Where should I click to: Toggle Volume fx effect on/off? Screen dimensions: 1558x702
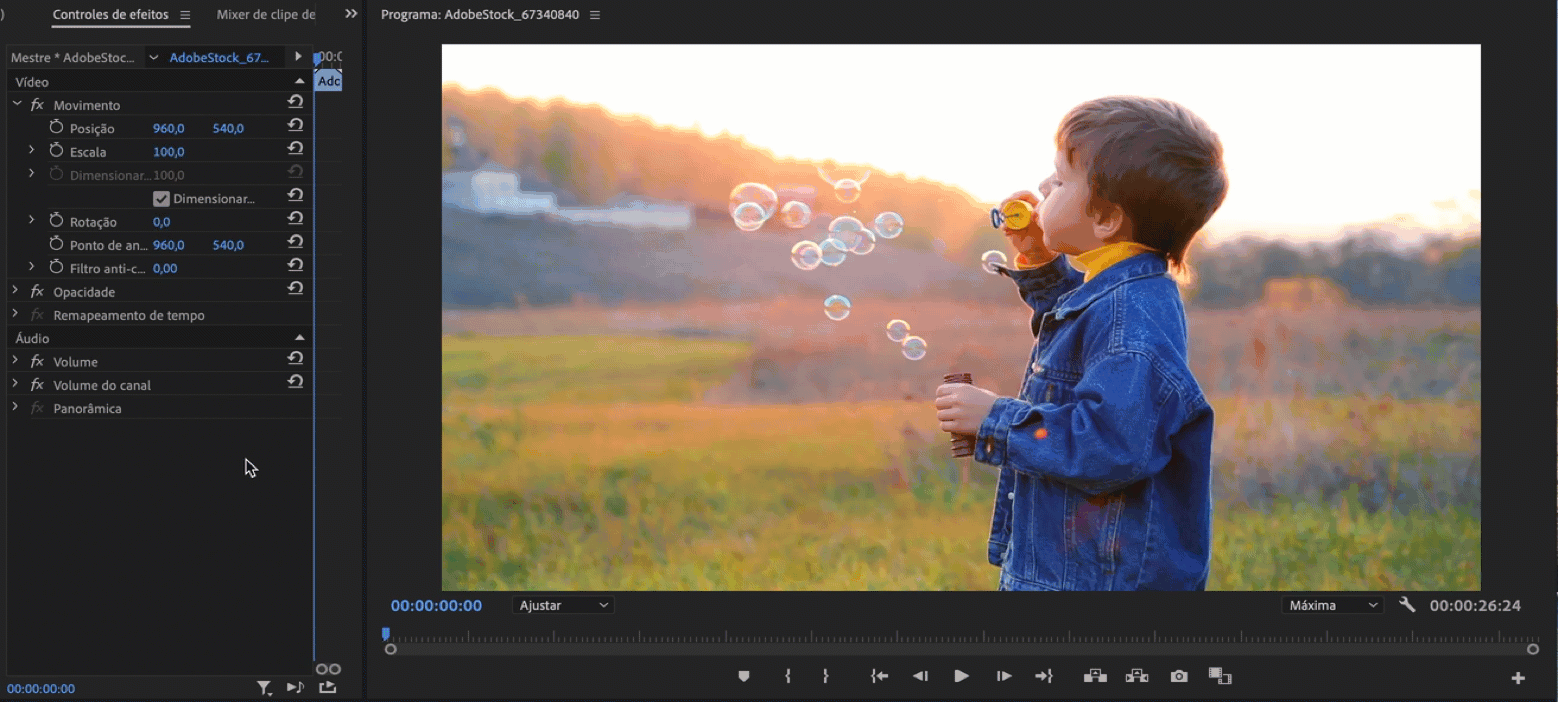tap(37, 362)
